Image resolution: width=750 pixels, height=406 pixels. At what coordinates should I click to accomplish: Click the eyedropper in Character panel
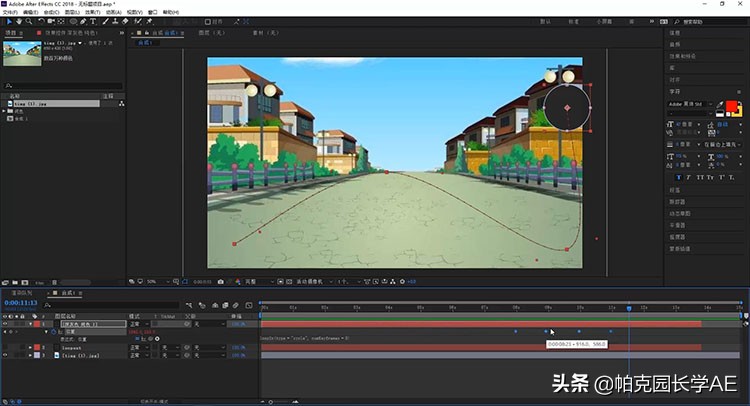click(720, 105)
